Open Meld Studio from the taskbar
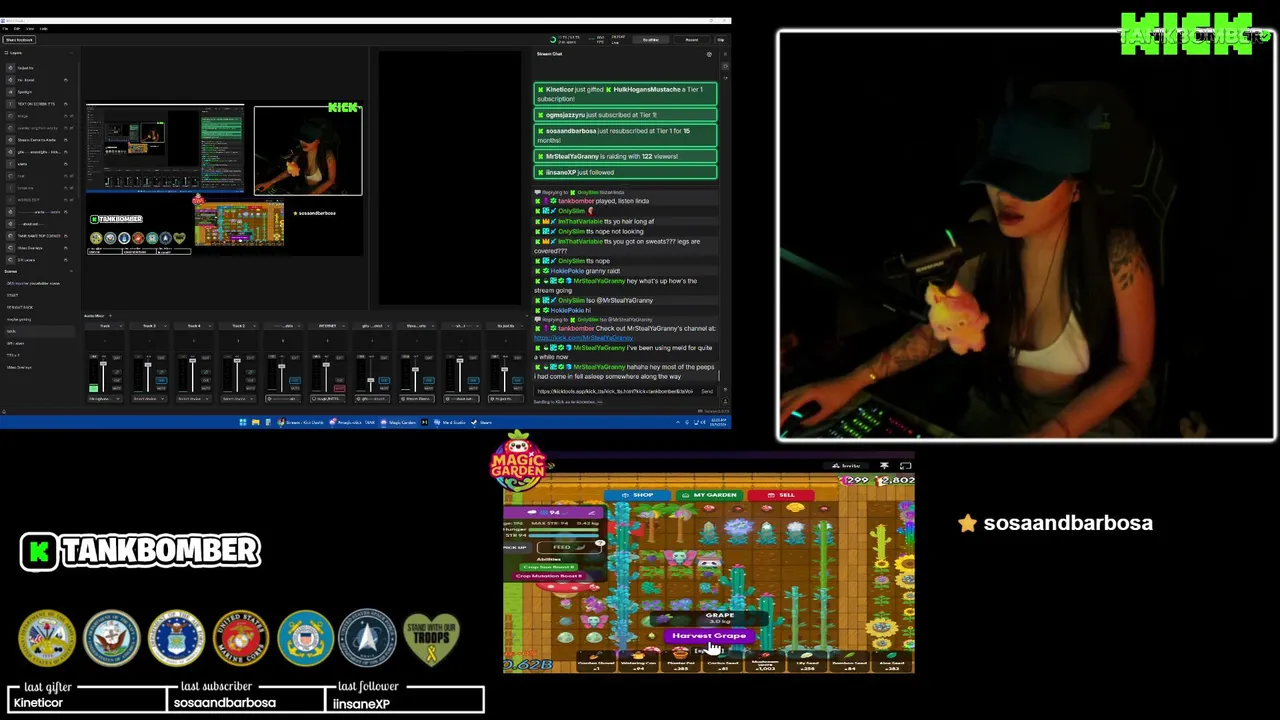The image size is (1280, 720). (450, 422)
